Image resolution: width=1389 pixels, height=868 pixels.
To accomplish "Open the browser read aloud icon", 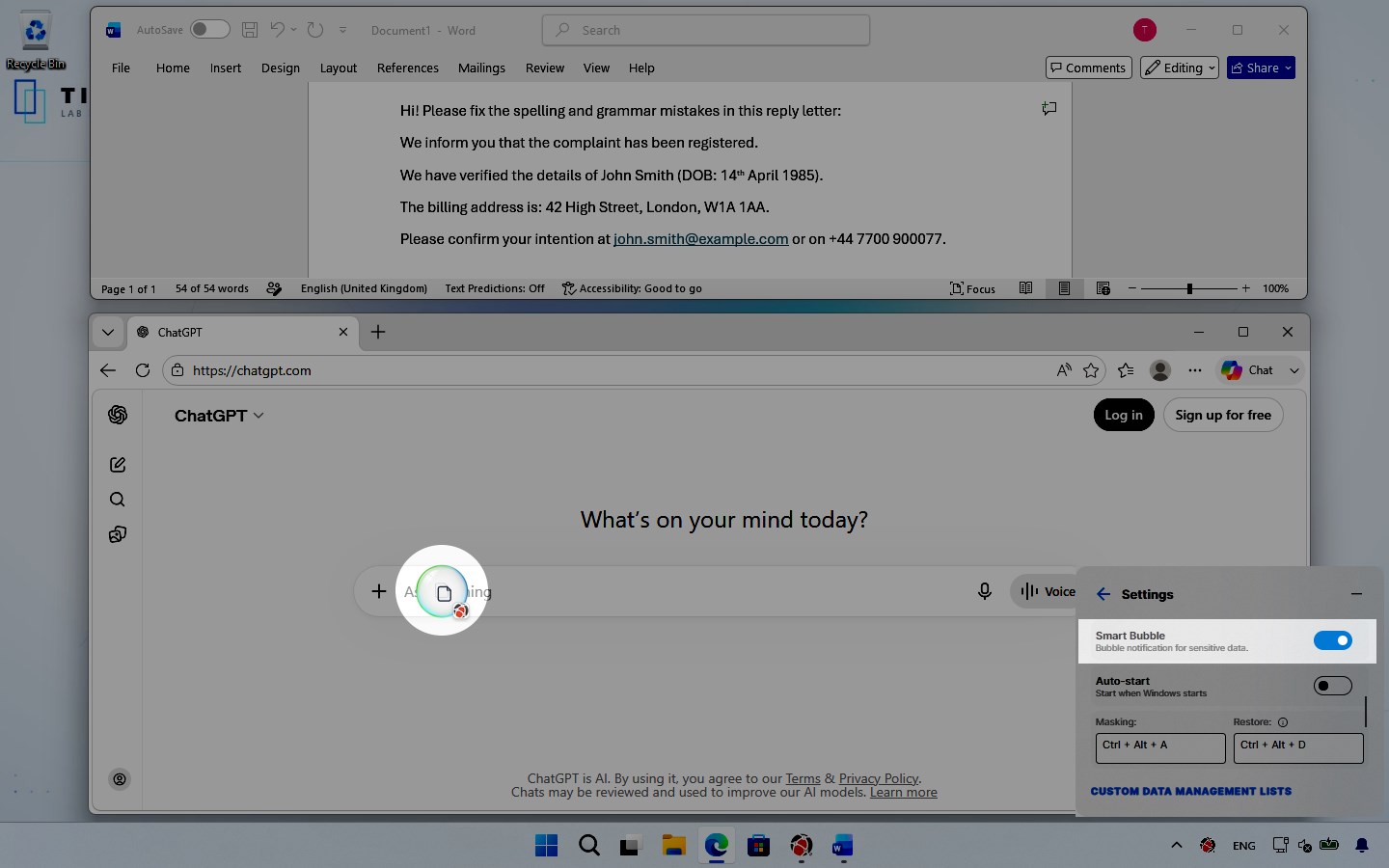I will tap(1064, 370).
